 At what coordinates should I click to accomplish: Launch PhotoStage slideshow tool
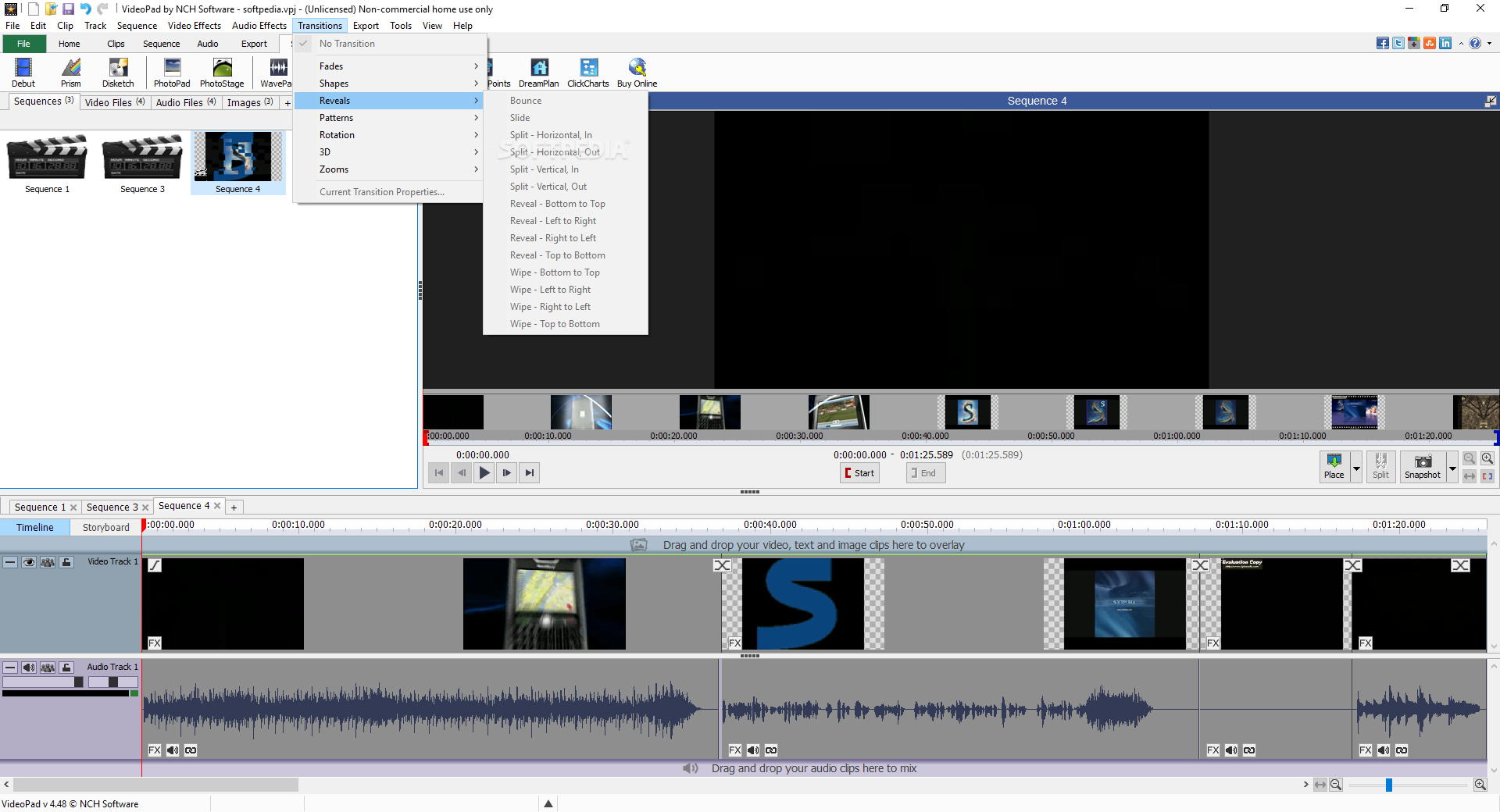(222, 73)
